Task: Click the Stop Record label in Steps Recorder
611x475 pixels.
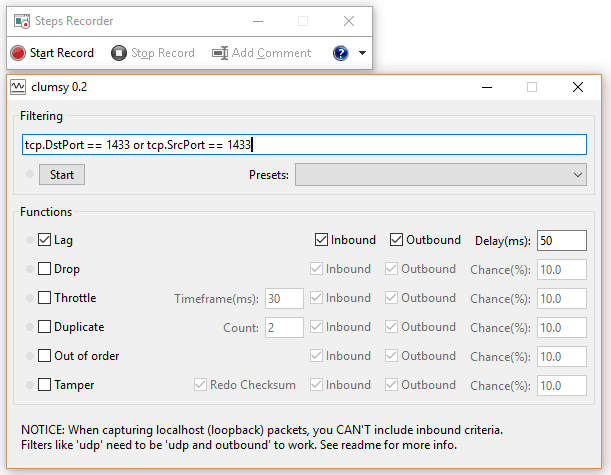Action: pos(163,53)
